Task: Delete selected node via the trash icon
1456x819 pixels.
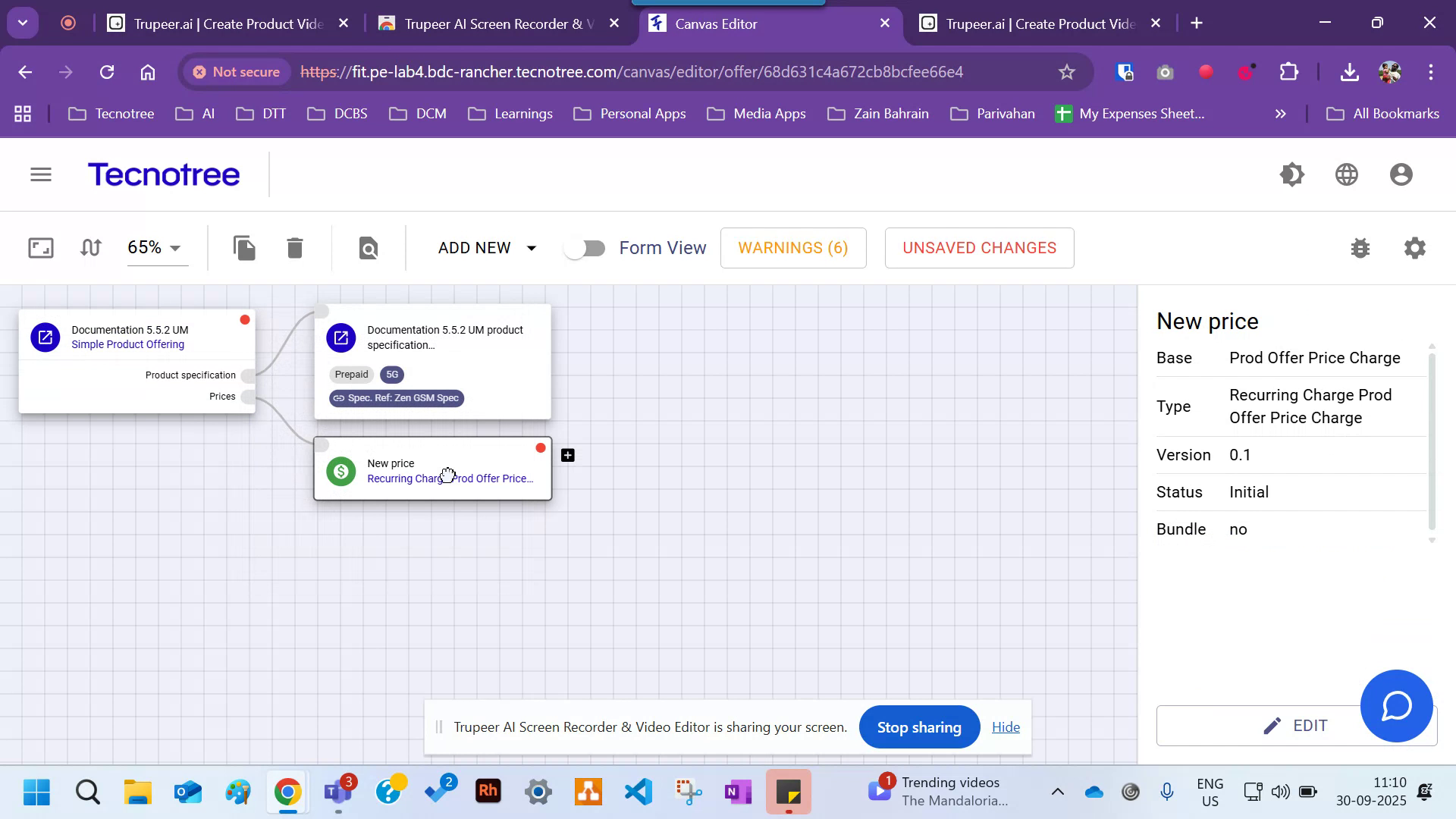Action: pos(294,248)
